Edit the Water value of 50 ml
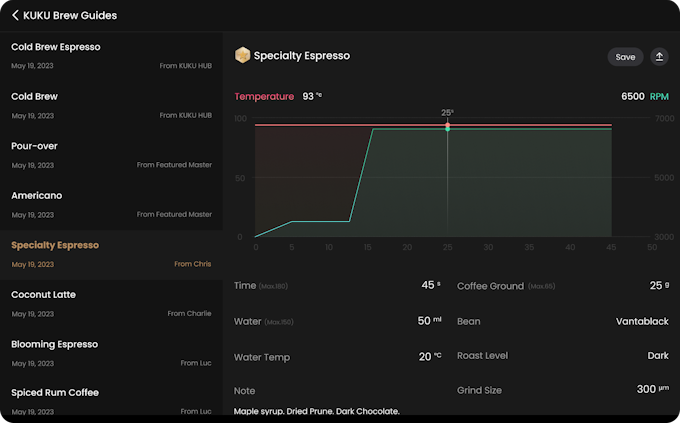Viewport: 680px width, 423px height. tap(429, 321)
